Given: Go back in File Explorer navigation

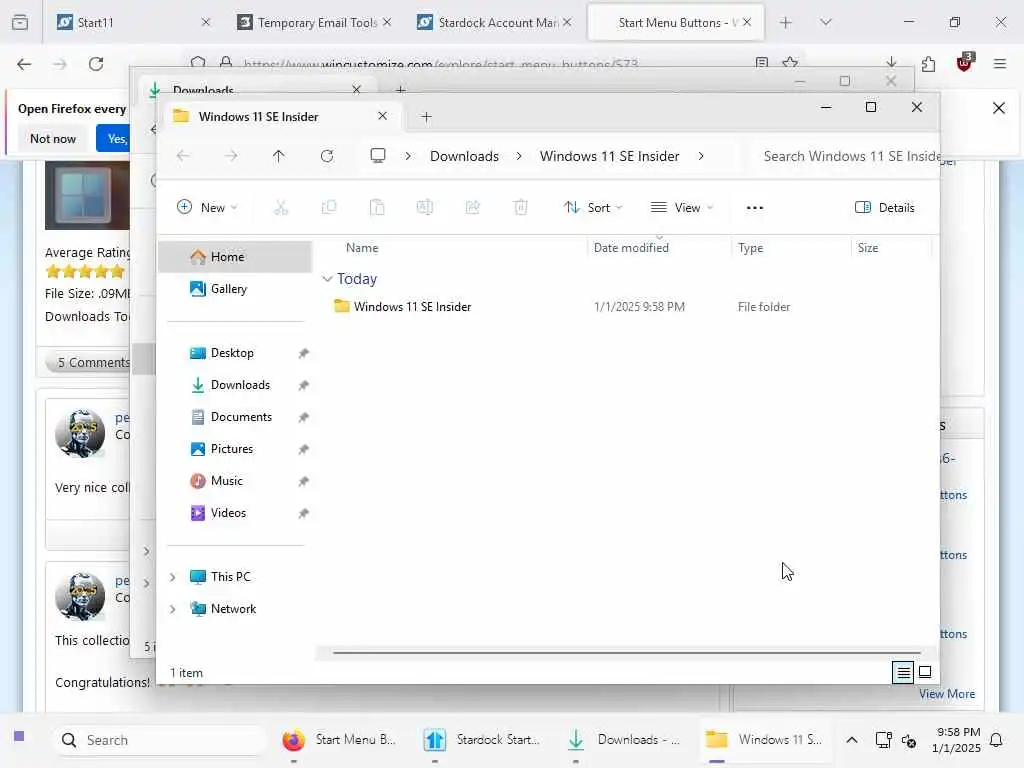Looking at the screenshot, I should click(x=183, y=156).
